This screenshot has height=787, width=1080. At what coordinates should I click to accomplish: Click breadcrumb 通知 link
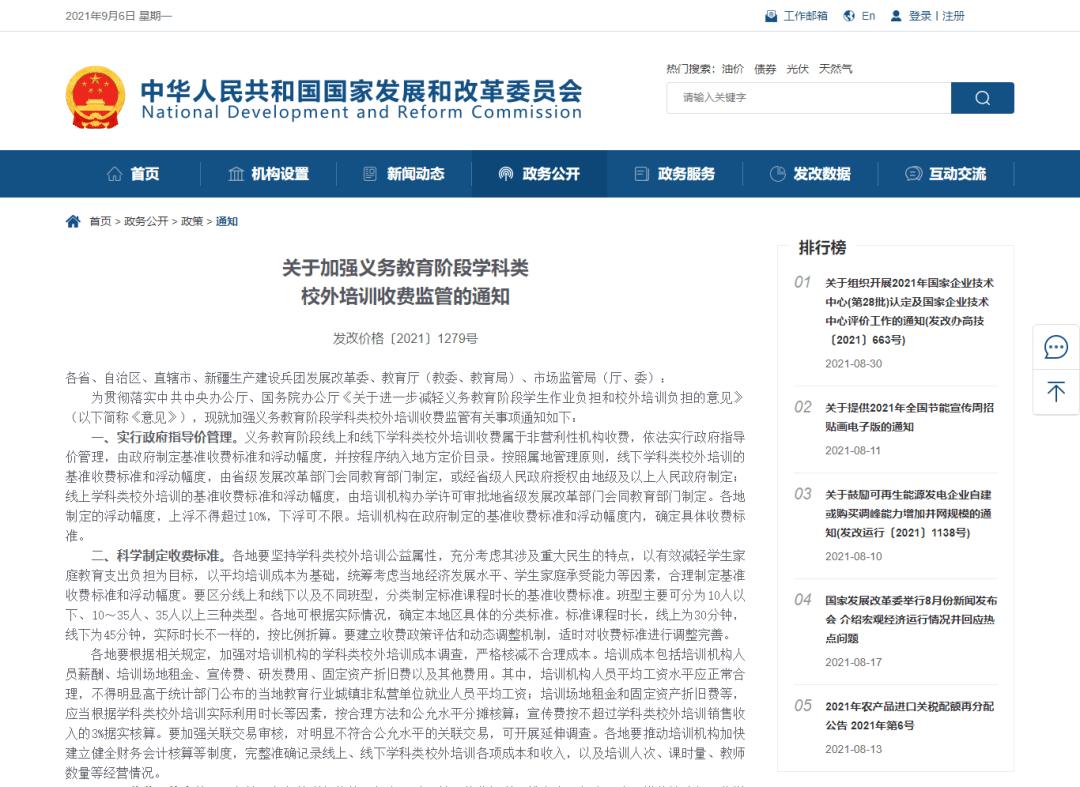[x=227, y=221]
